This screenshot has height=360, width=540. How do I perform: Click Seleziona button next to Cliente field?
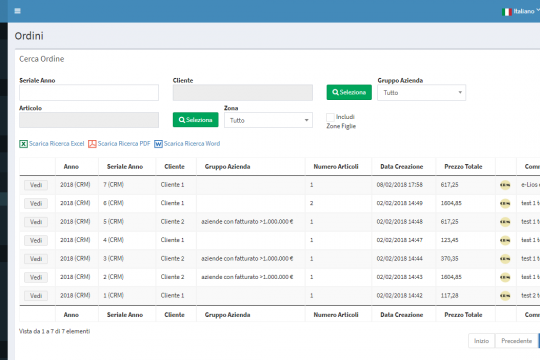(x=349, y=92)
